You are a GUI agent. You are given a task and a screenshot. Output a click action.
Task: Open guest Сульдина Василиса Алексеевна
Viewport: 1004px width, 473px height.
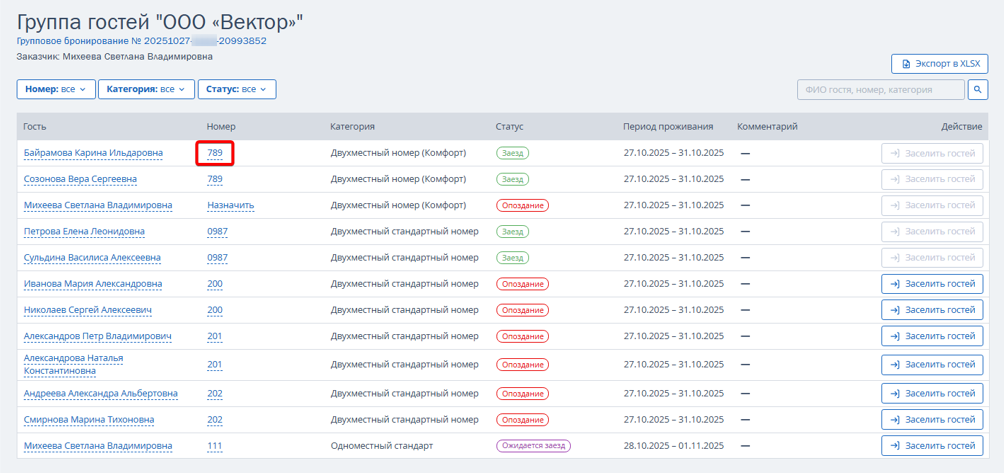click(x=92, y=257)
